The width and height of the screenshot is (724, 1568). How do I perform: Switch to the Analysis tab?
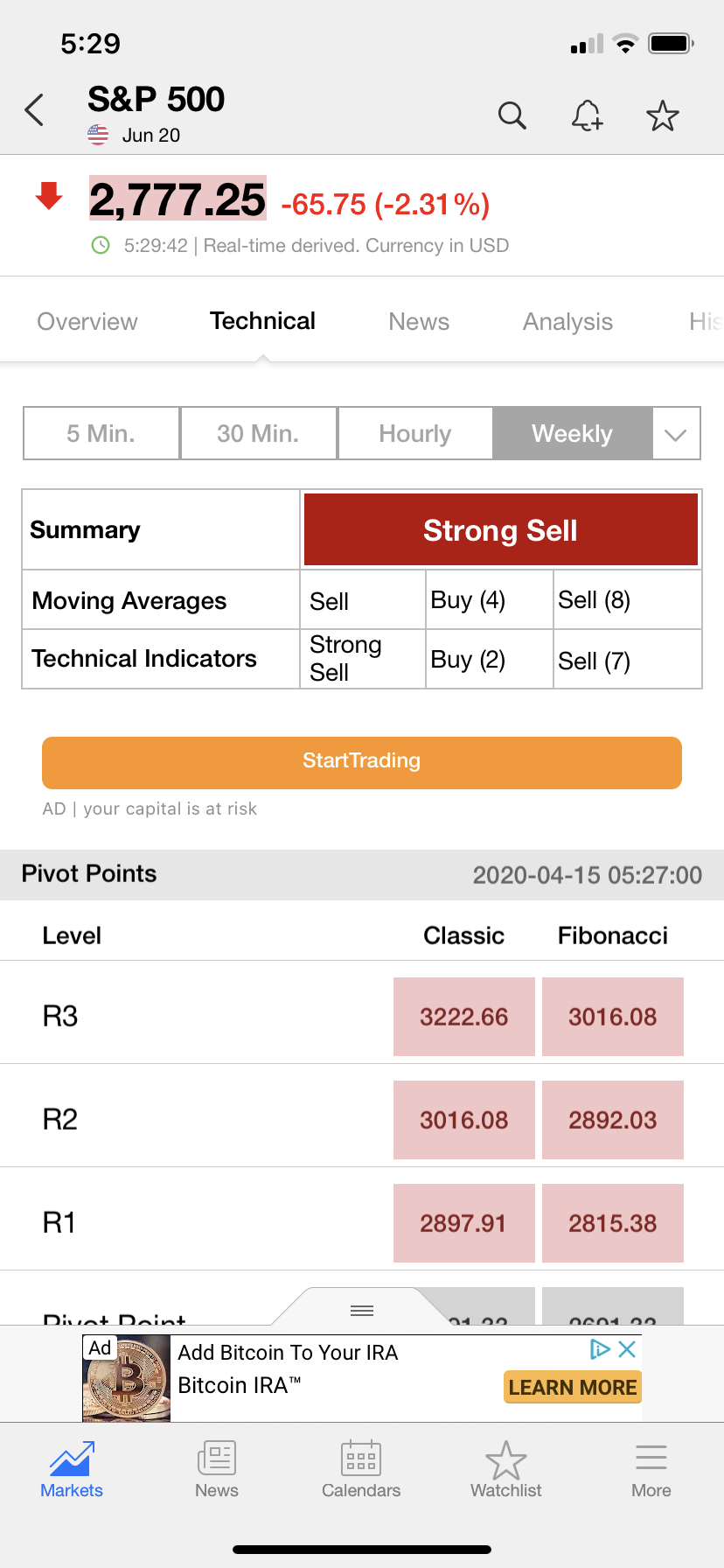[567, 322]
